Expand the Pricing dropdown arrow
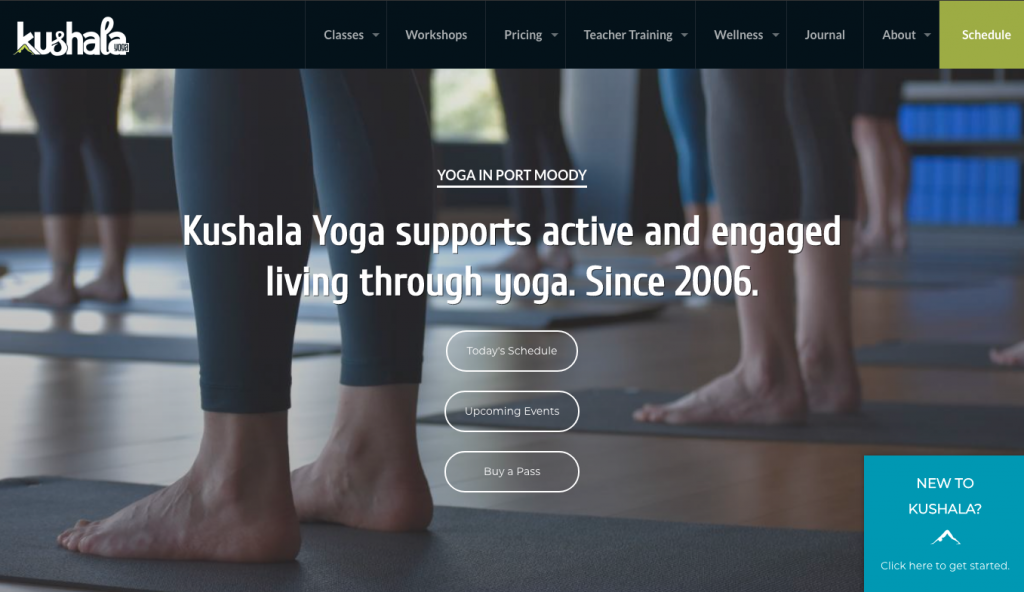 point(554,35)
